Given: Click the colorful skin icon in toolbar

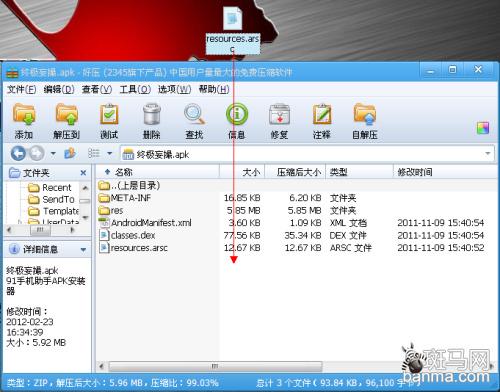Looking at the screenshot, I should pyautogui.click(x=483, y=128).
